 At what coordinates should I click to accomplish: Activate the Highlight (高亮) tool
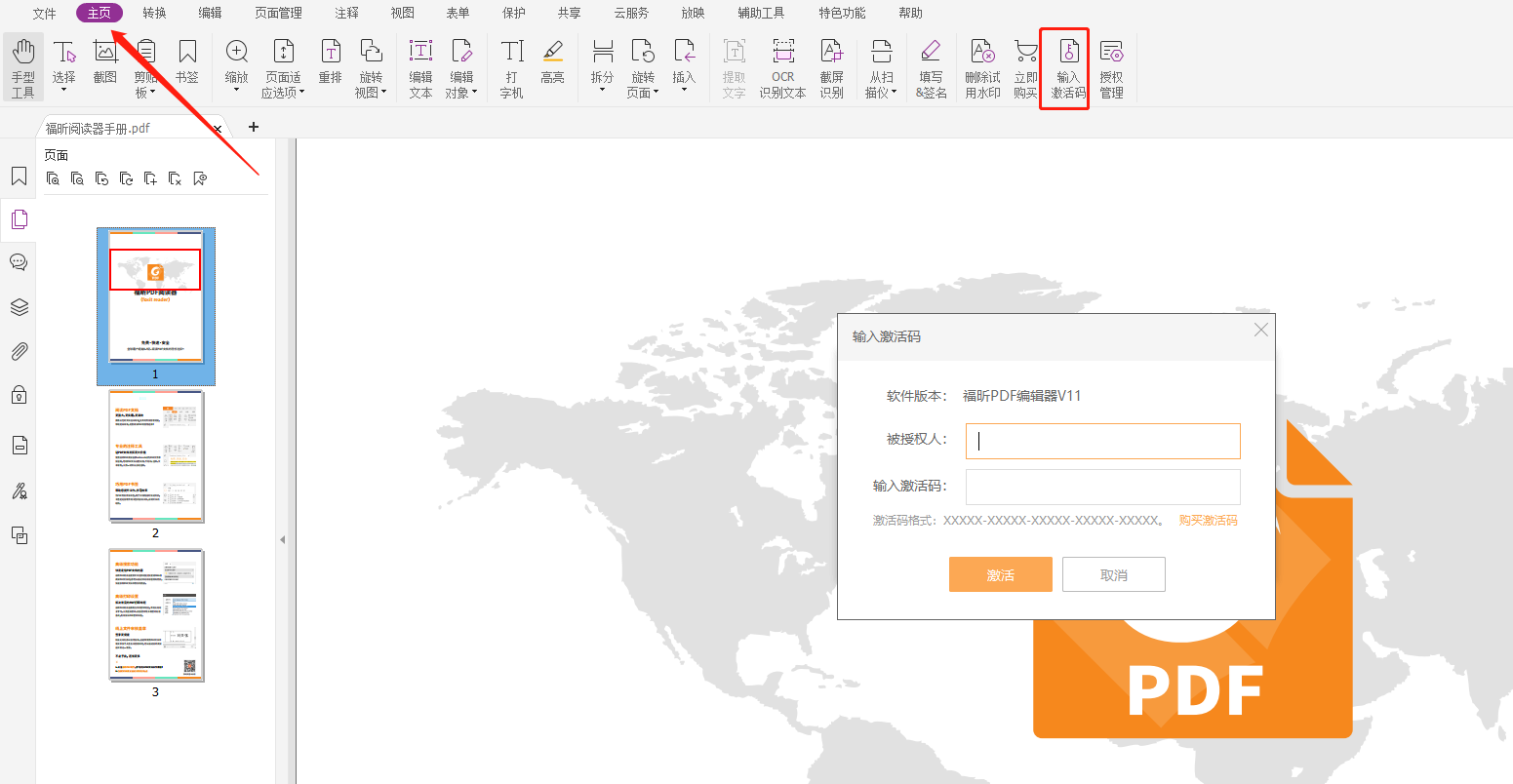tap(552, 60)
